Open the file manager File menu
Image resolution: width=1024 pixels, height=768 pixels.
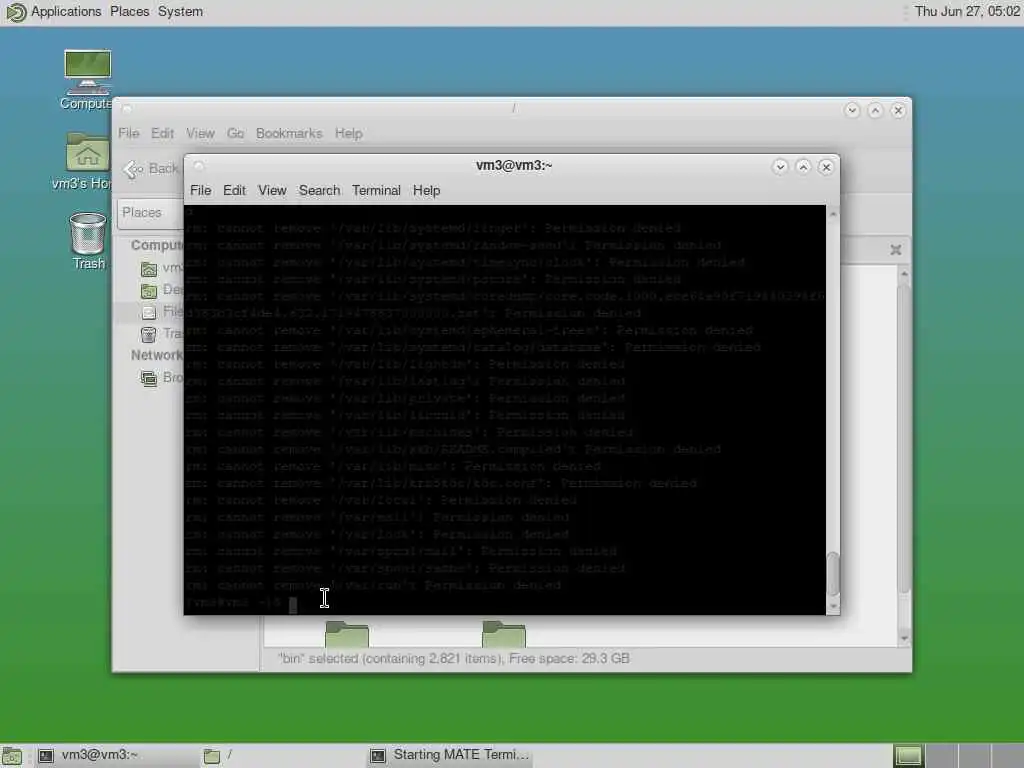point(129,133)
